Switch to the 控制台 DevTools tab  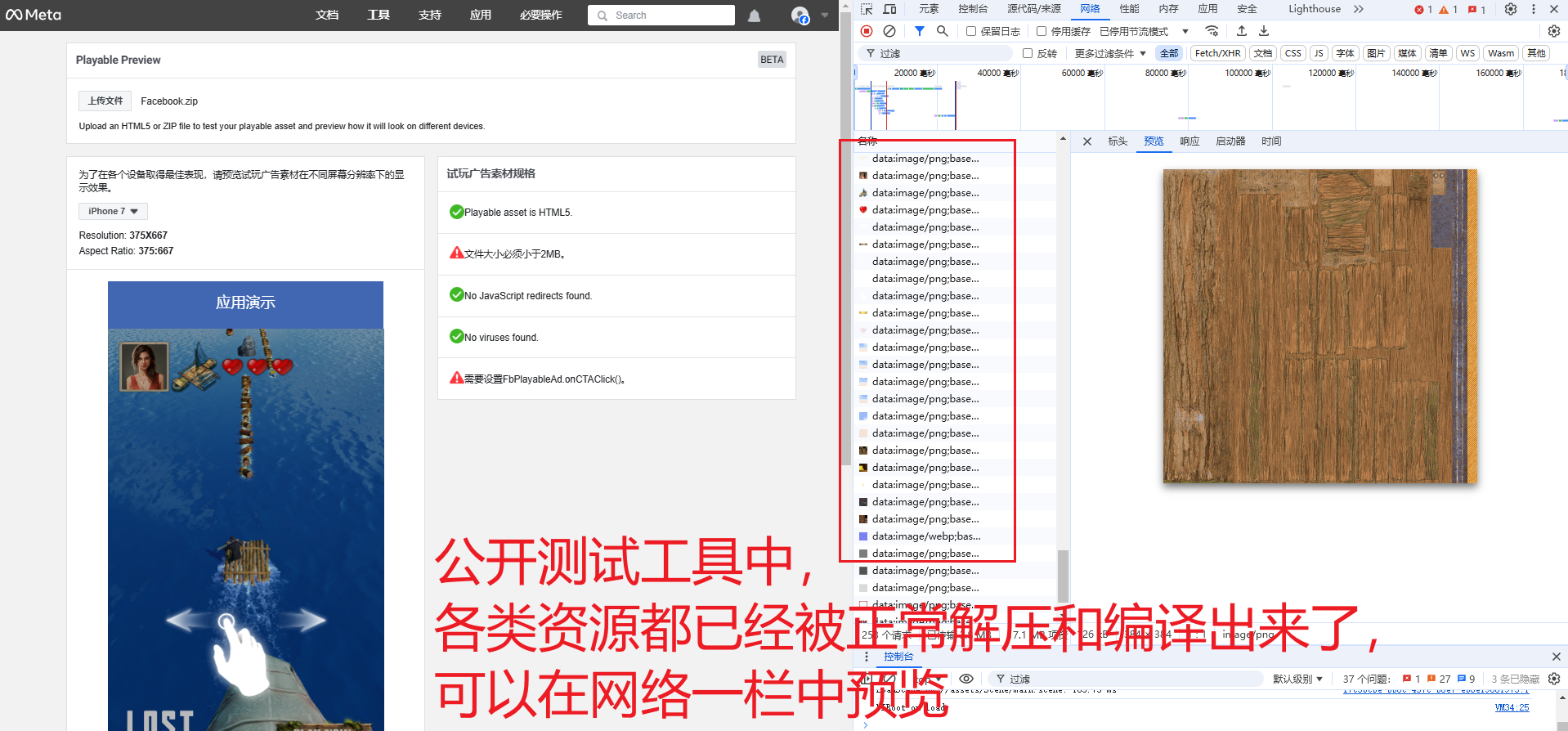point(973,9)
